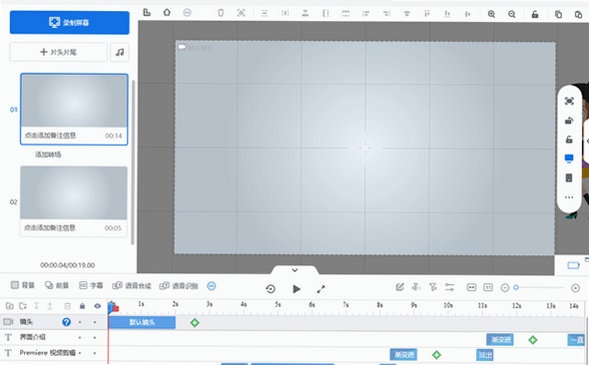
Task: Toggle show-all eye icon in the timeline header
Action: 97,306
